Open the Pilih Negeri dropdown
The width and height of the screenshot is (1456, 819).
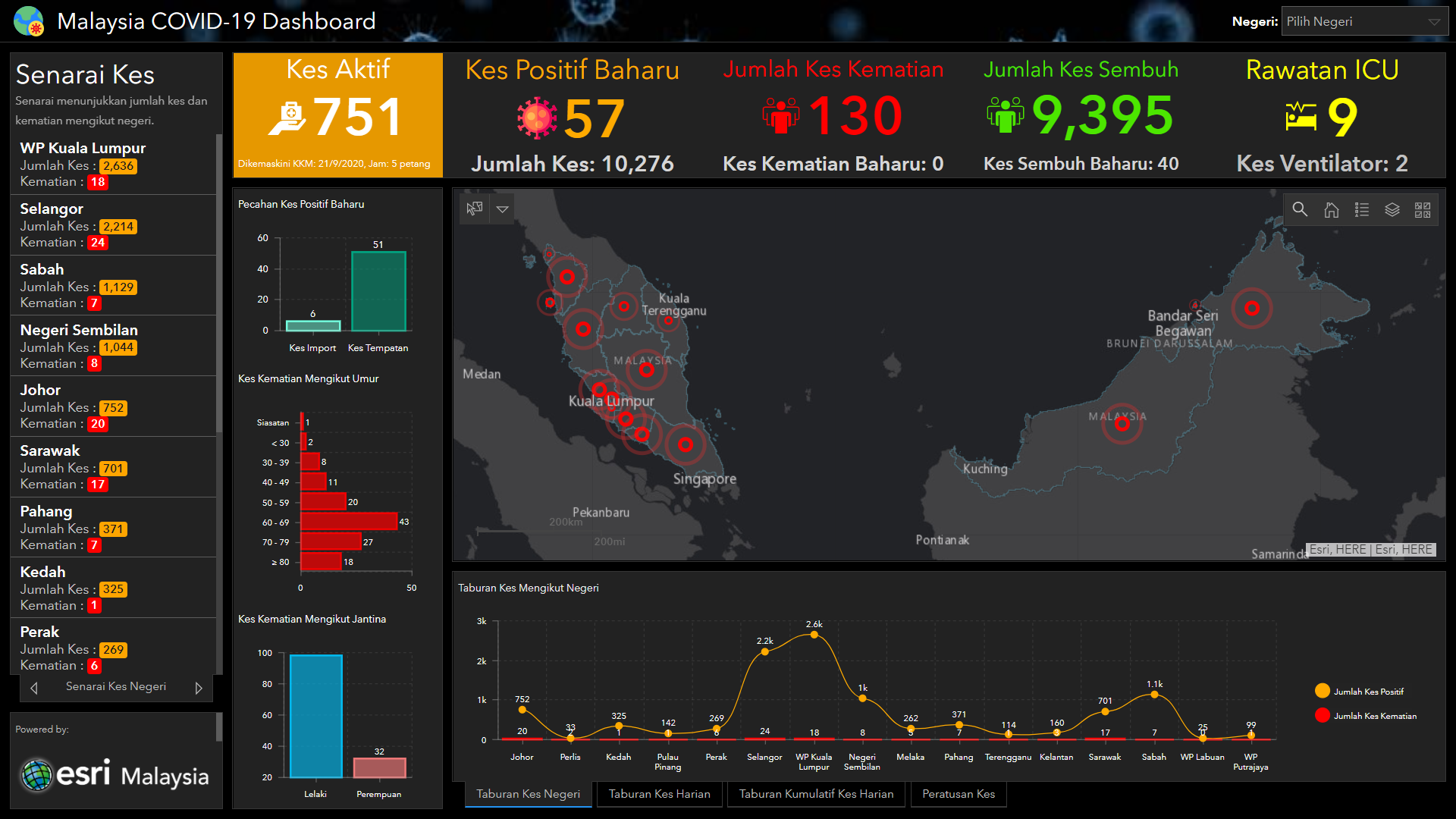click(x=1364, y=21)
